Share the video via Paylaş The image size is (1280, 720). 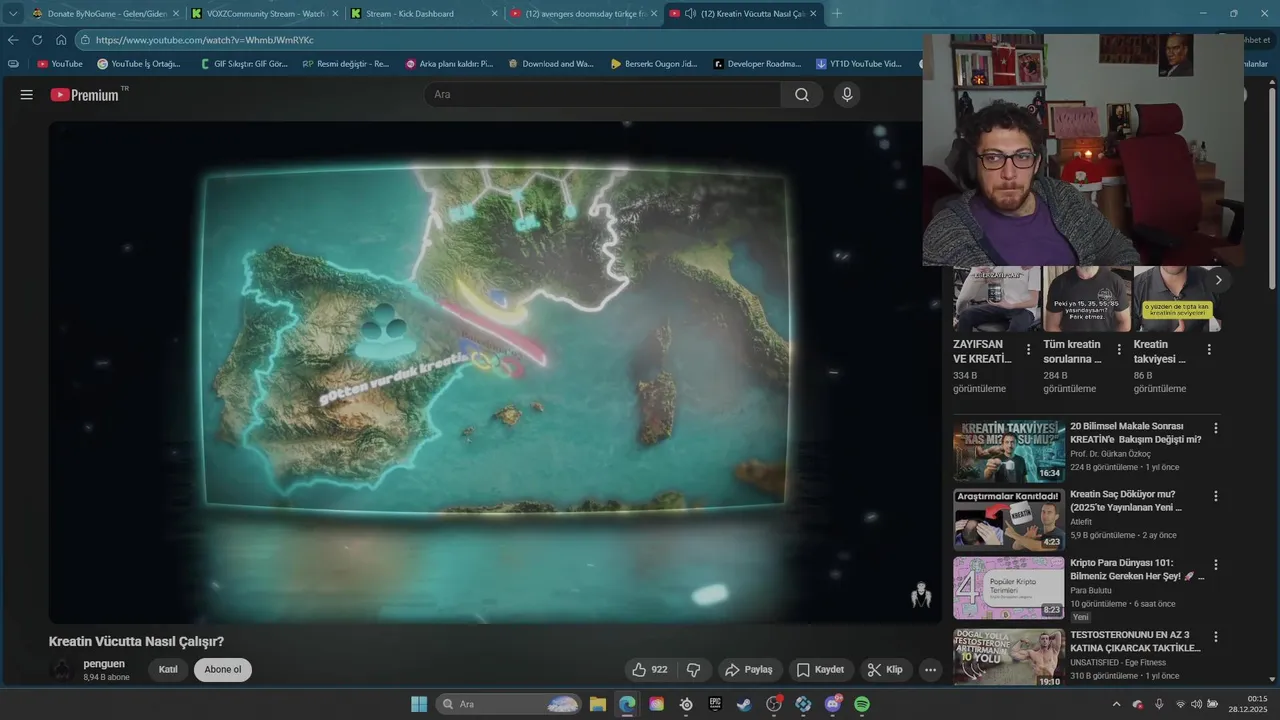(749, 670)
